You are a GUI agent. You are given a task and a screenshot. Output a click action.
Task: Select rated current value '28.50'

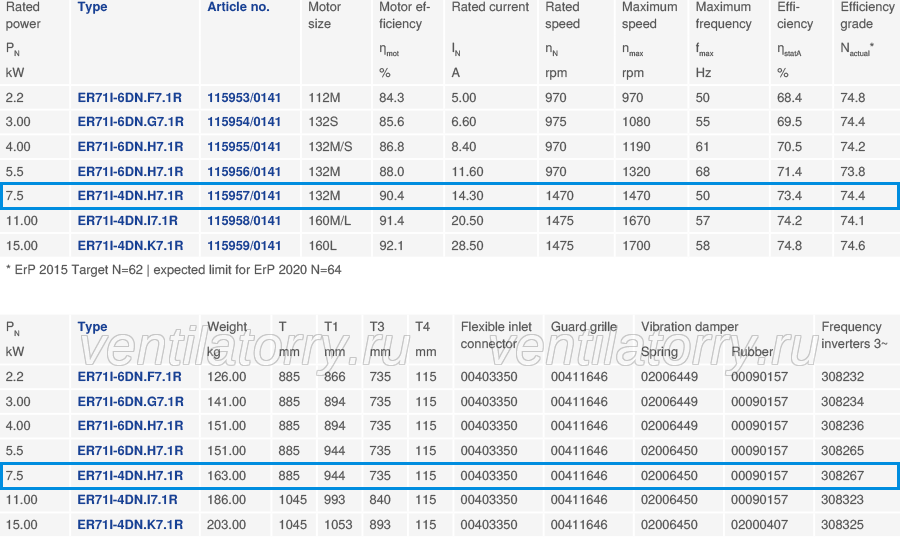click(467, 246)
